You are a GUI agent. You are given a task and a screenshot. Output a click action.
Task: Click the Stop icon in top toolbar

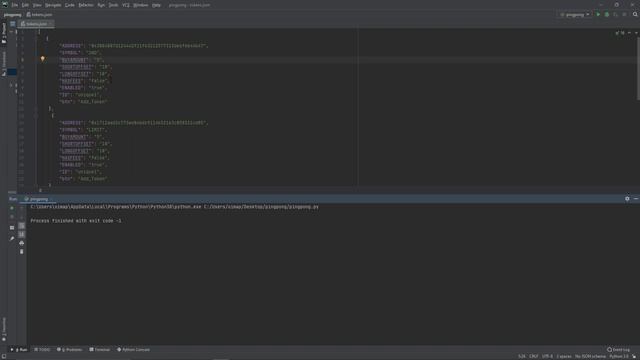pos(624,15)
